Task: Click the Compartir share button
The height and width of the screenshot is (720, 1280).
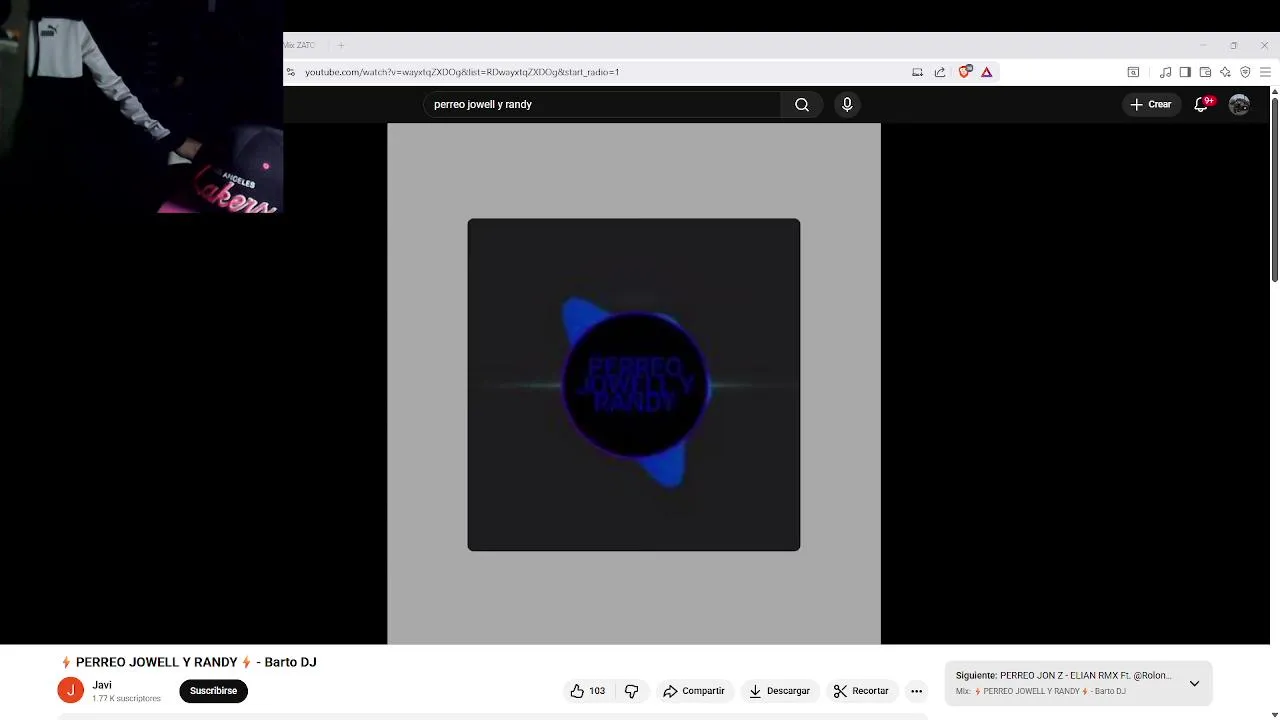Action: (x=693, y=691)
